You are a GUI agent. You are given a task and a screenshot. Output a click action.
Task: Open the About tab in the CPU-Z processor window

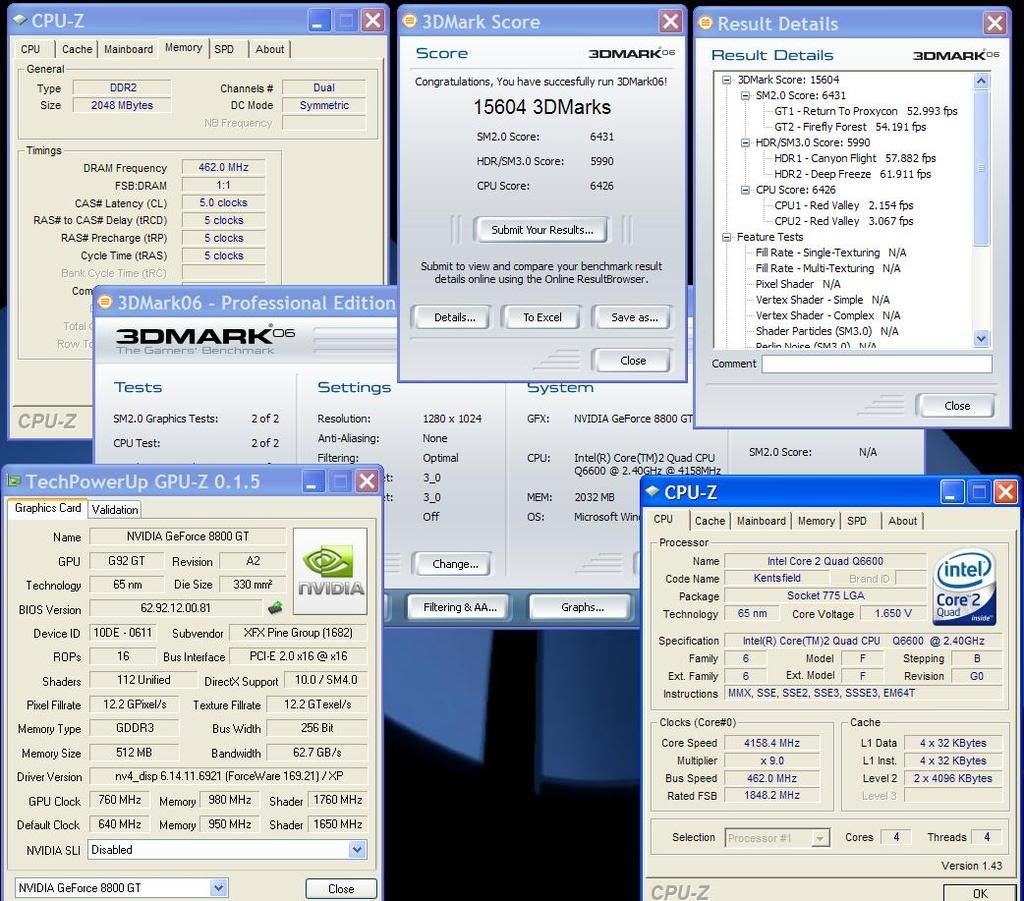(903, 520)
